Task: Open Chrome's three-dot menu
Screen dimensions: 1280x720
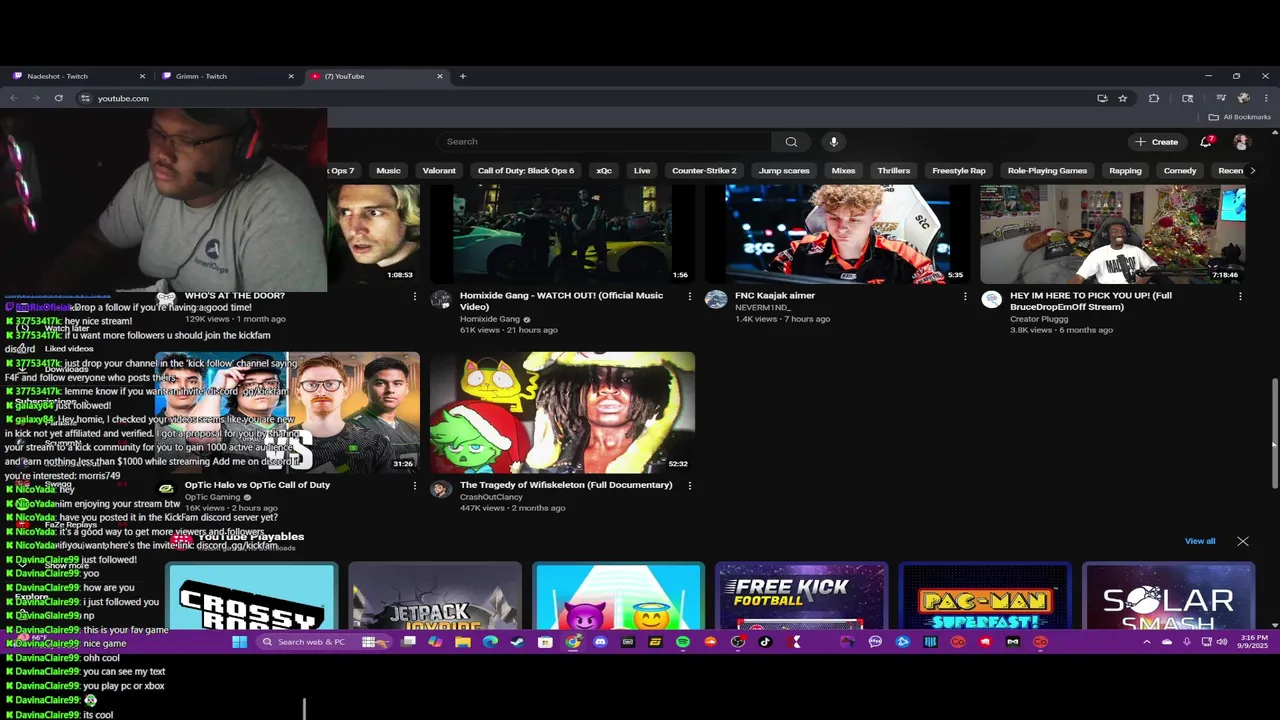Action: tap(1265, 98)
